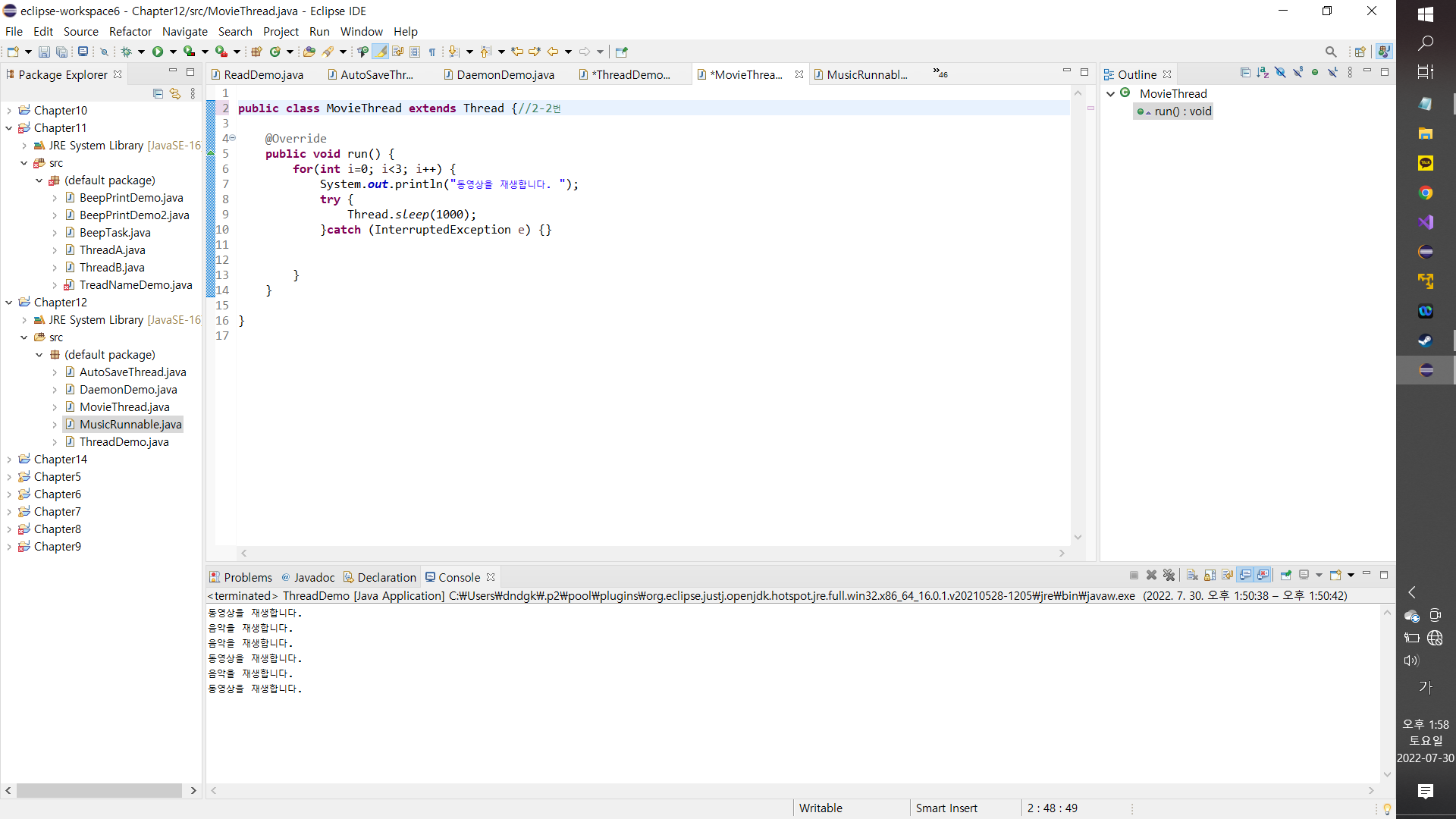Image resolution: width=1456 pixels, height=819 pixels.
Task: Click the New Java Class toolbar icon
Action: [275, 52]
